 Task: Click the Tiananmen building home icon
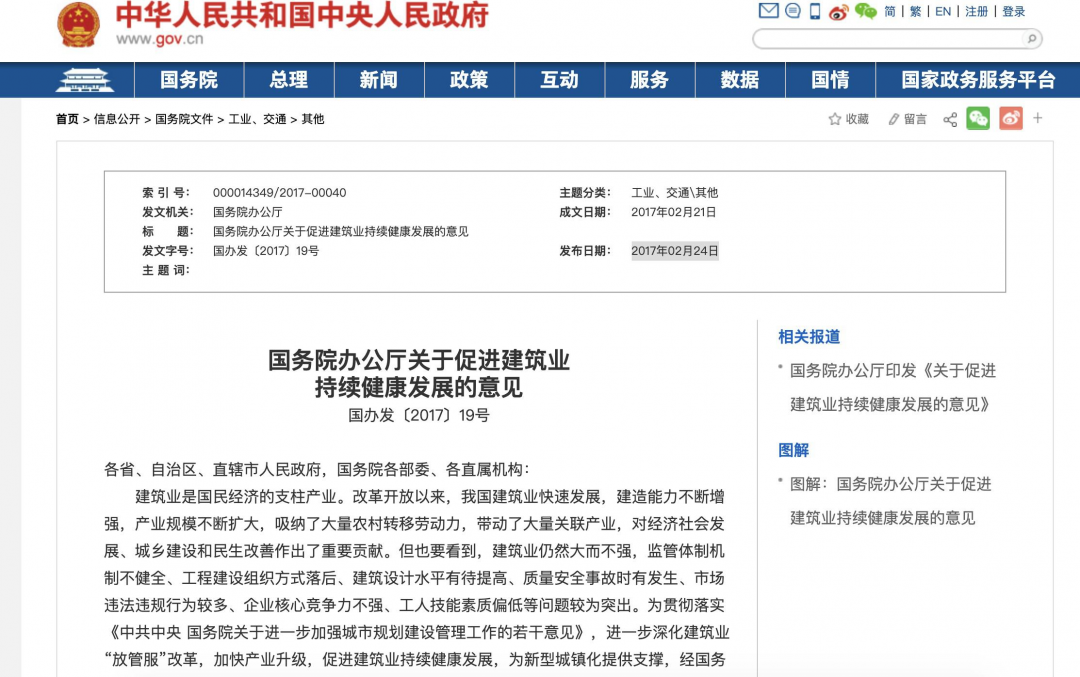pyautogui.click(x=84, y=80)
